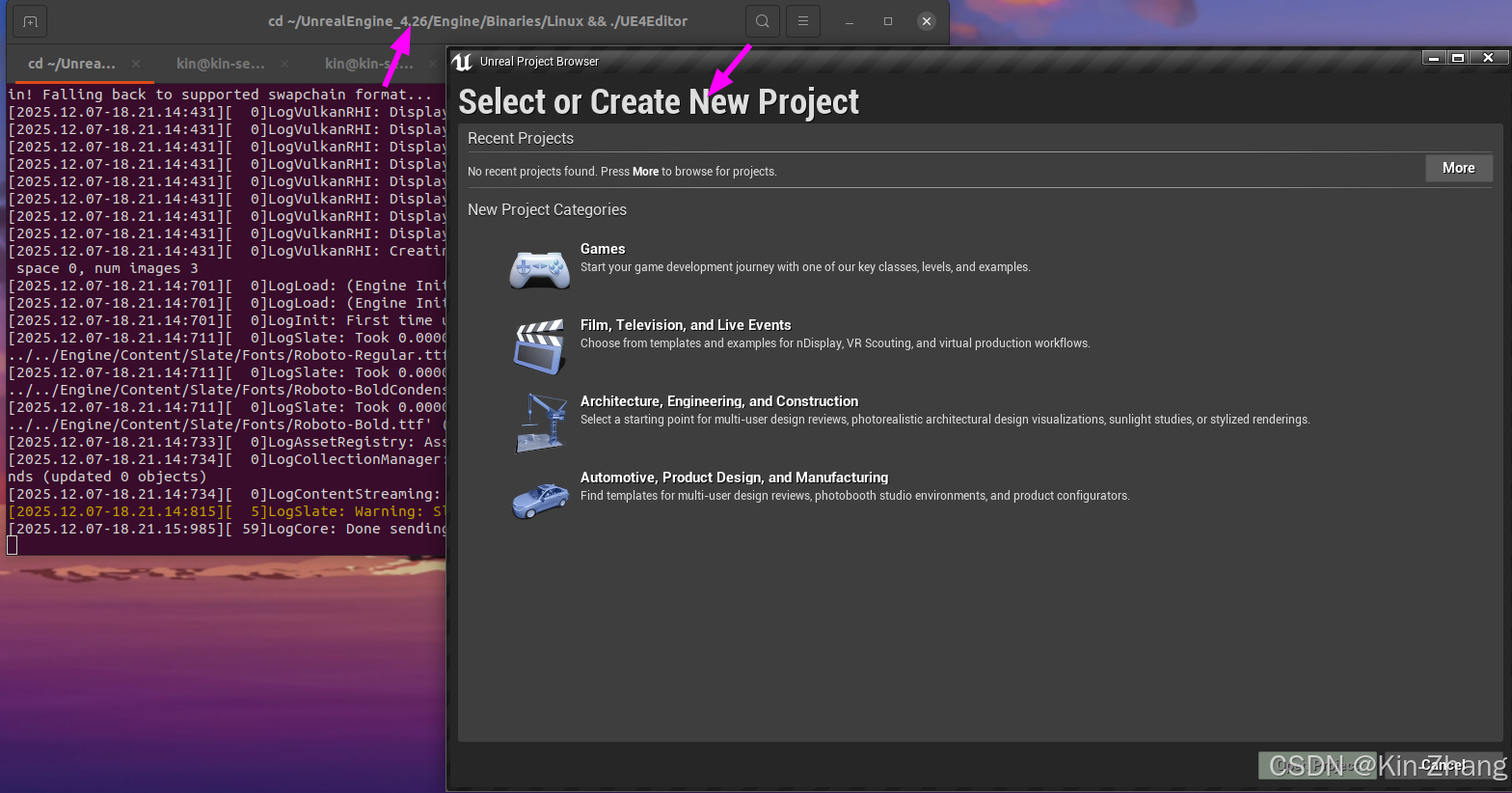Click the "LogVulkanRHI: Creatin" terminal line
Image resolution: width=1512 pixels, height=793 pixels.
(226, 251)
